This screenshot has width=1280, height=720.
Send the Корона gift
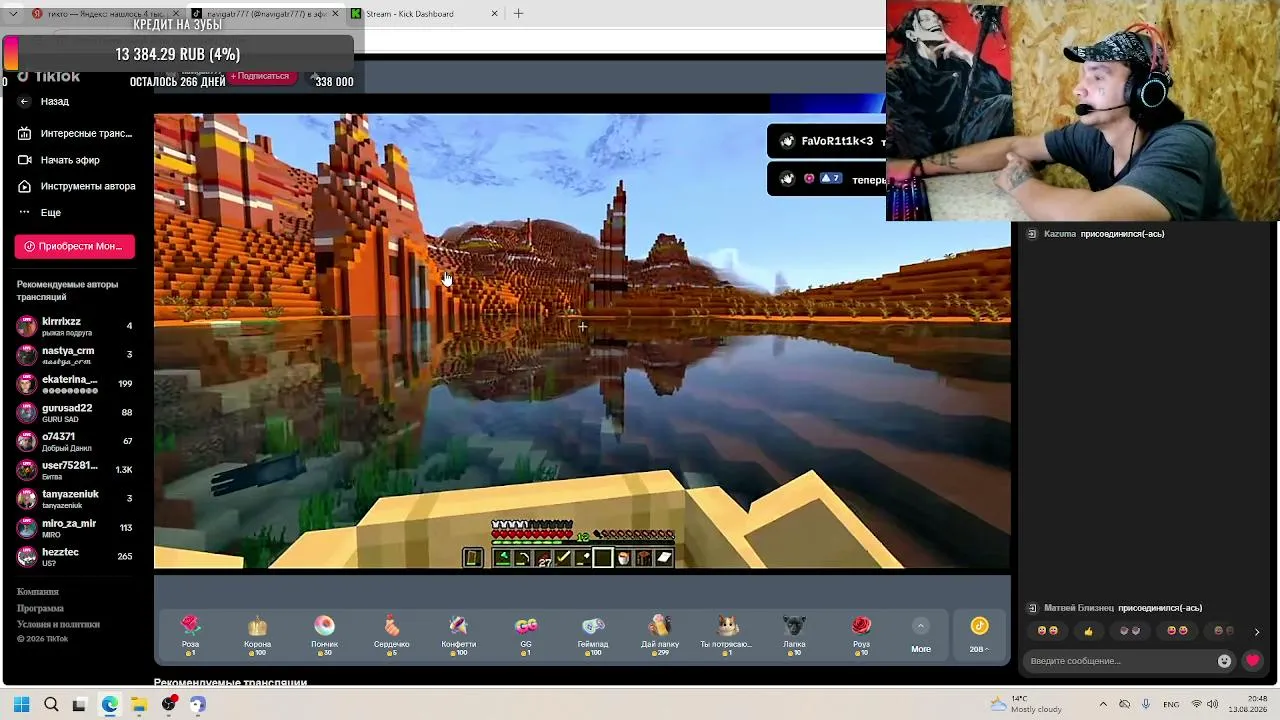(258, 634)
